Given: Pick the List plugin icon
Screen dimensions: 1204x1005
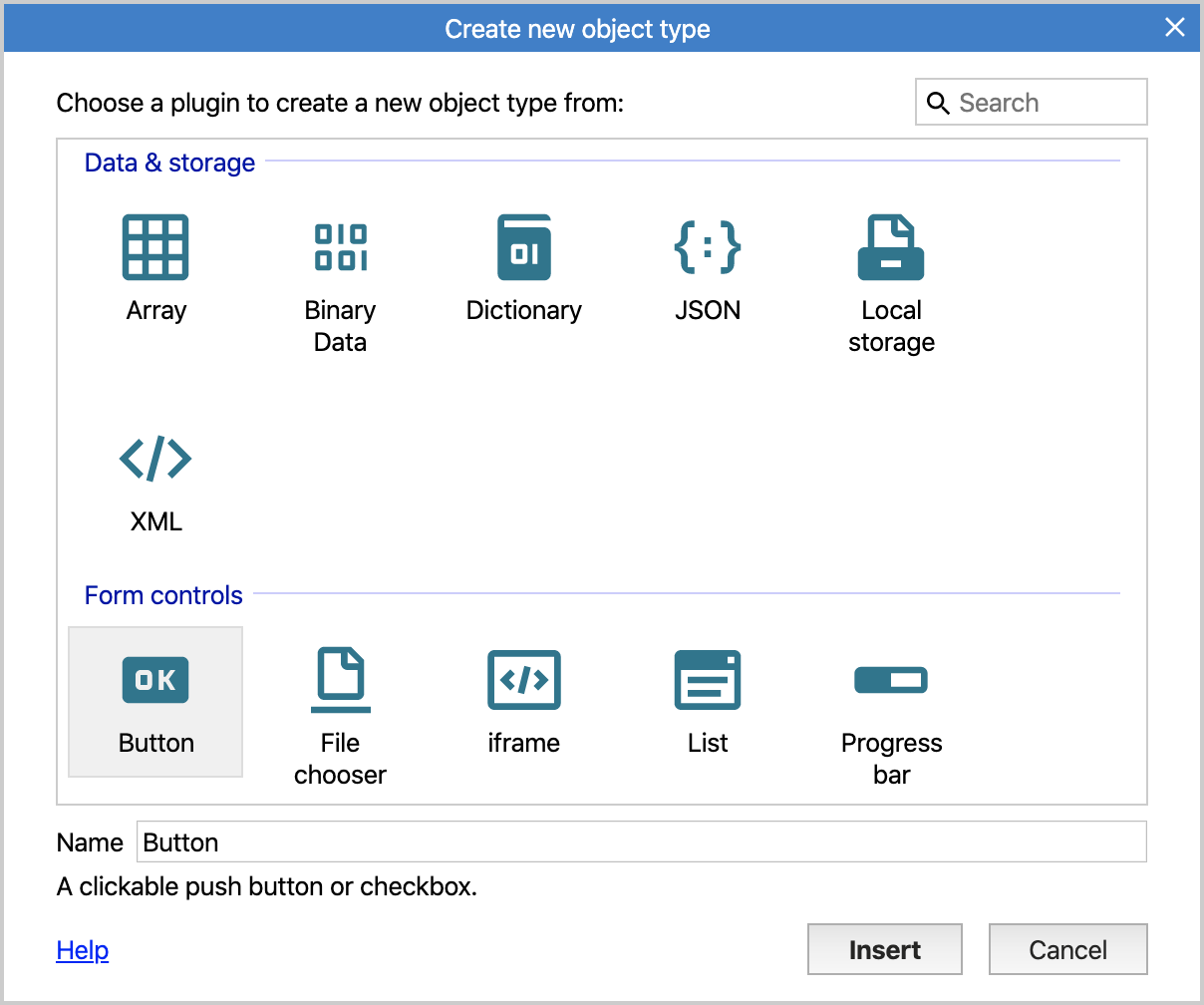Looking at the screenshot, I should click(708, 680).
